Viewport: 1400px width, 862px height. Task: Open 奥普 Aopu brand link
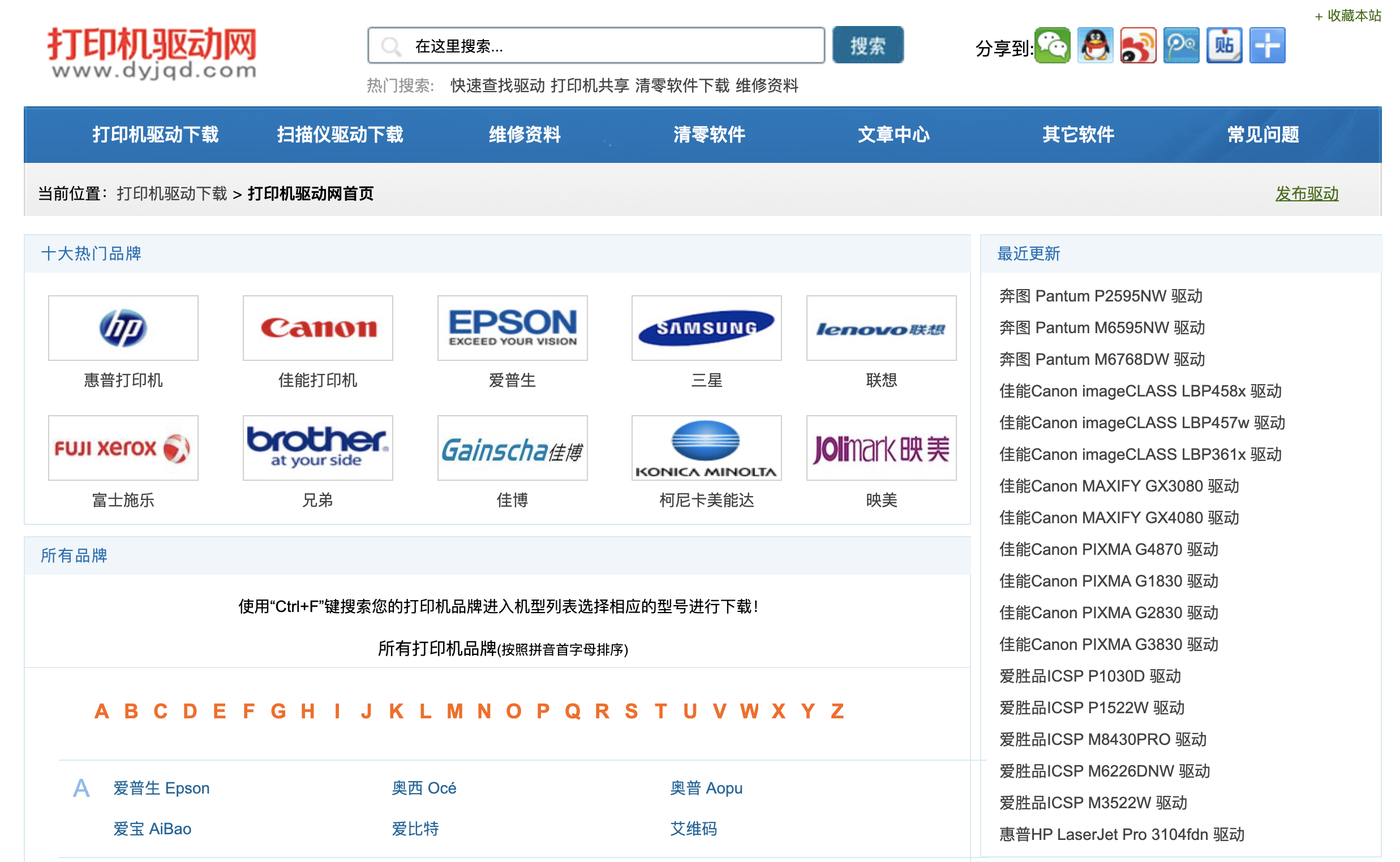(706, 788)
